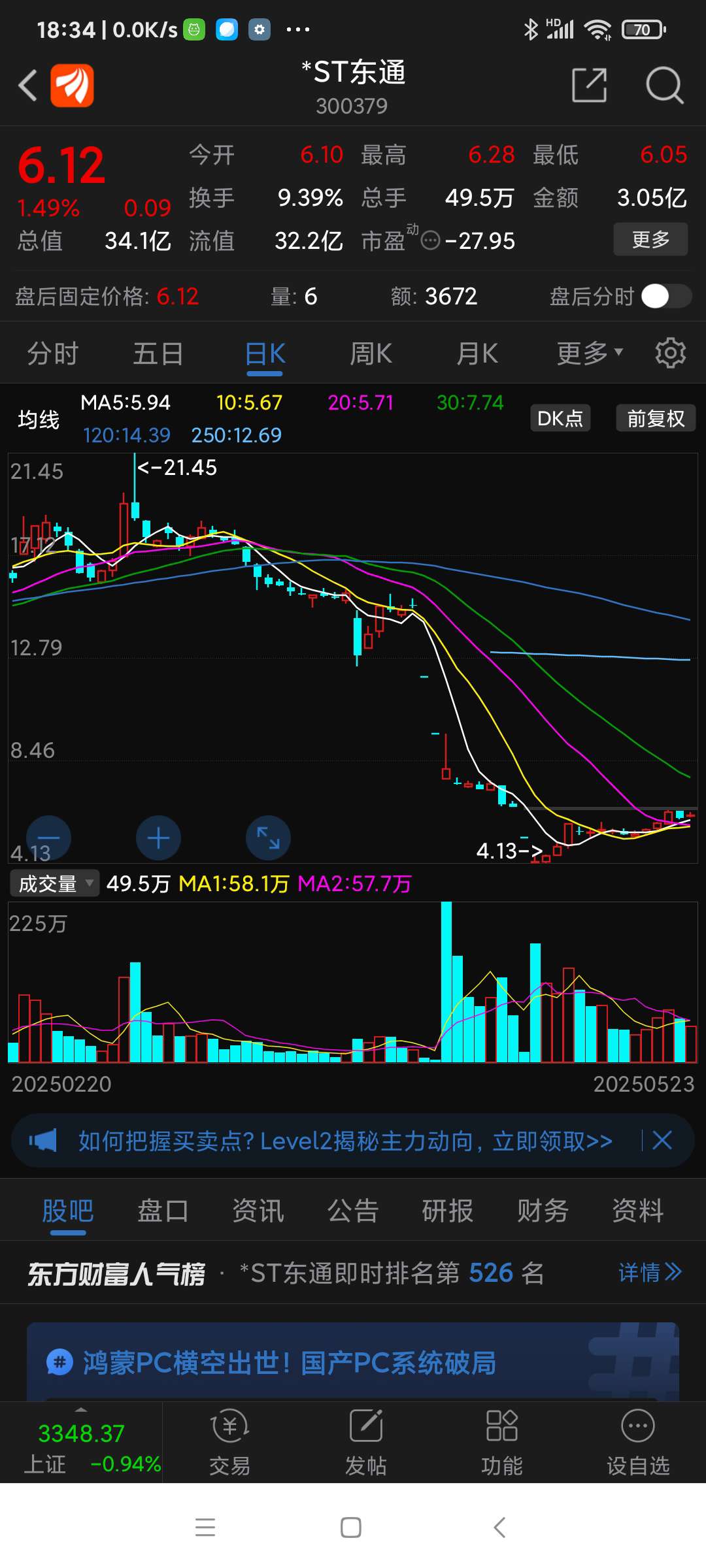
Task: Tap the 4.13 low-point marker on chart
Action: click(x=509, y=851)
